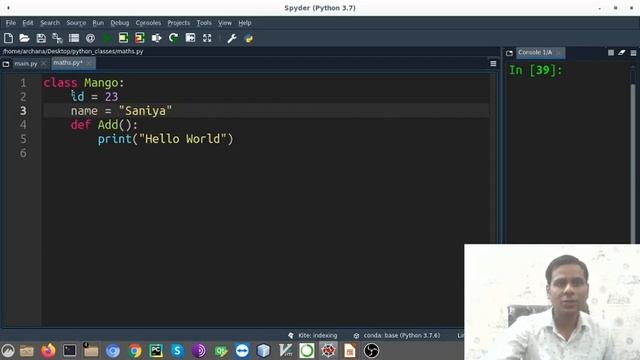Viewport: 640px width, 360px height.
Task: Clear console with the eraser icon
Action: [x=622, y=53]
